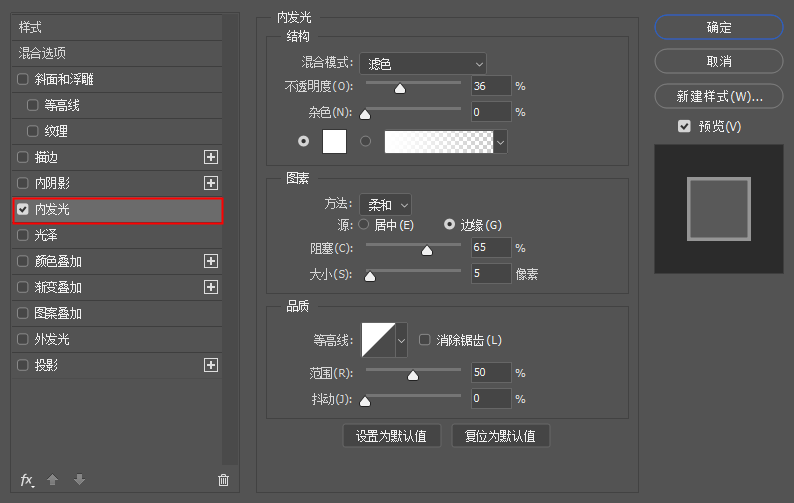Add another 渐变叠加 effect with plus icon

pyautogui.click(x=211, y=287)
